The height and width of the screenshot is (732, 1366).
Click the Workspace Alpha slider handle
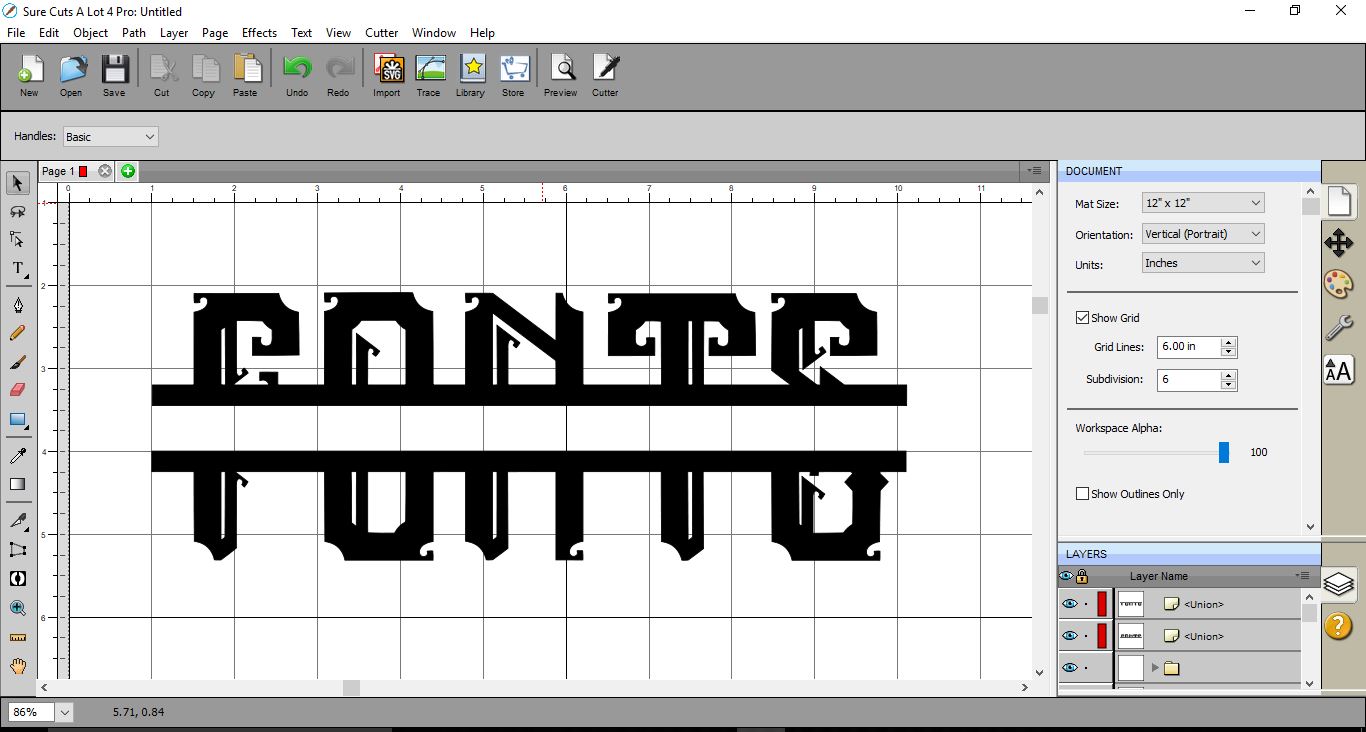pos(1224,453)
